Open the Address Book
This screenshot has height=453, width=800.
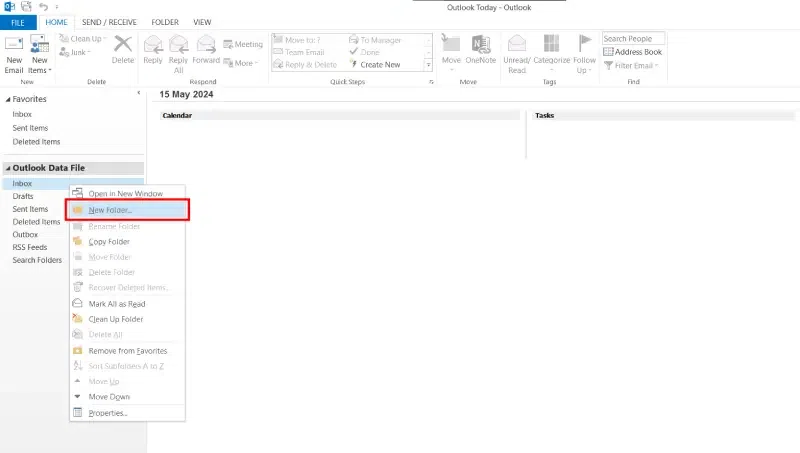click(632, 52)
